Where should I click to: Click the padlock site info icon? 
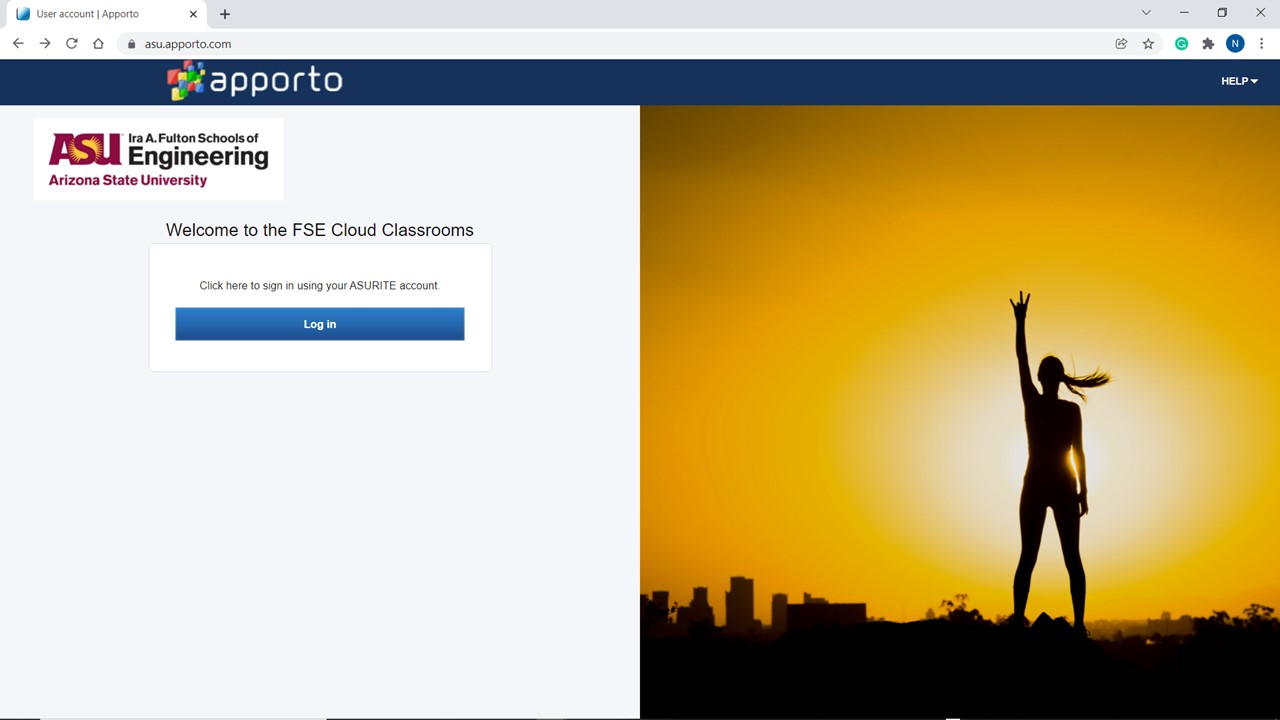click(x=131, y=44)
